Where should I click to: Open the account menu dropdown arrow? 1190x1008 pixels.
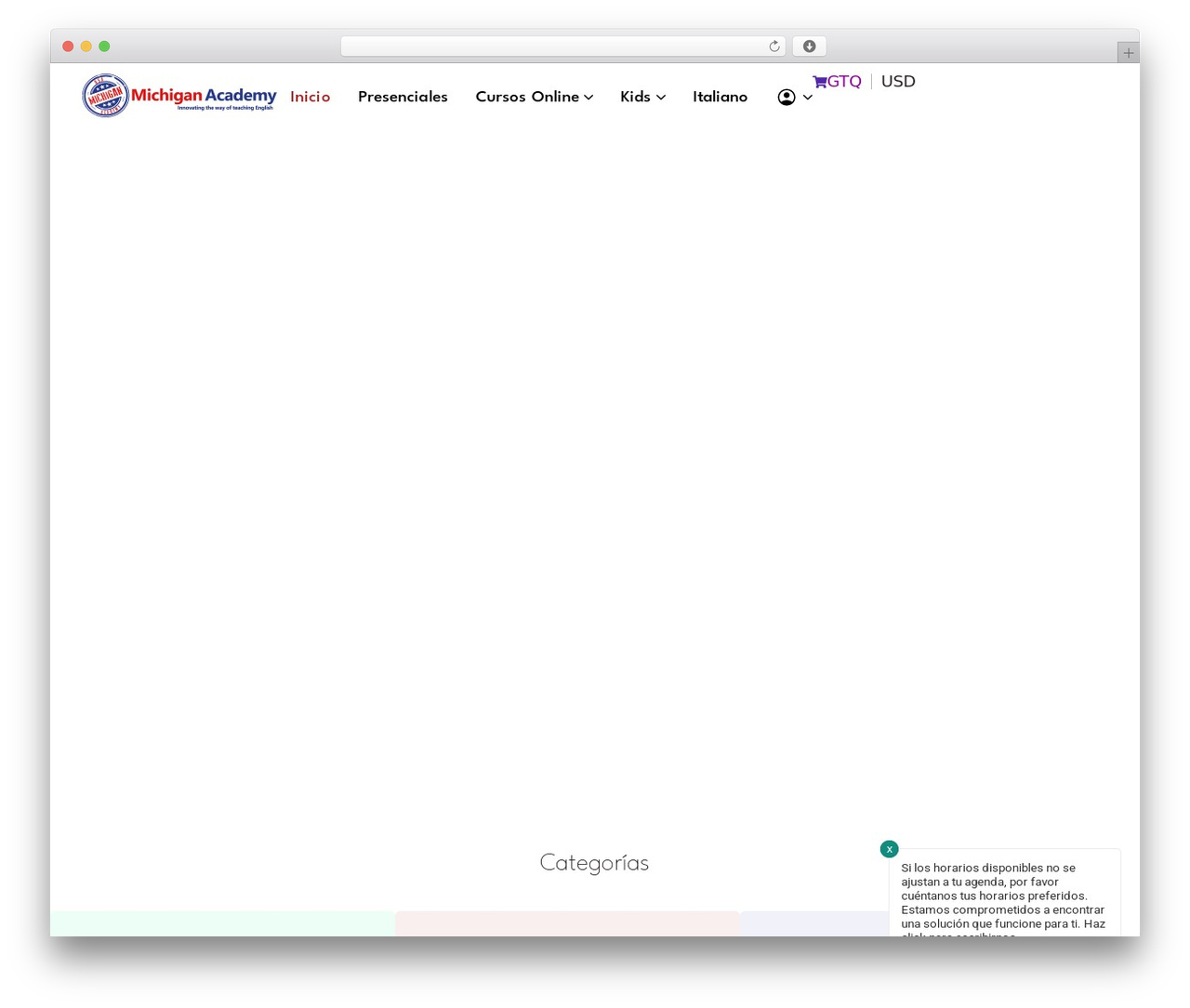807,98
